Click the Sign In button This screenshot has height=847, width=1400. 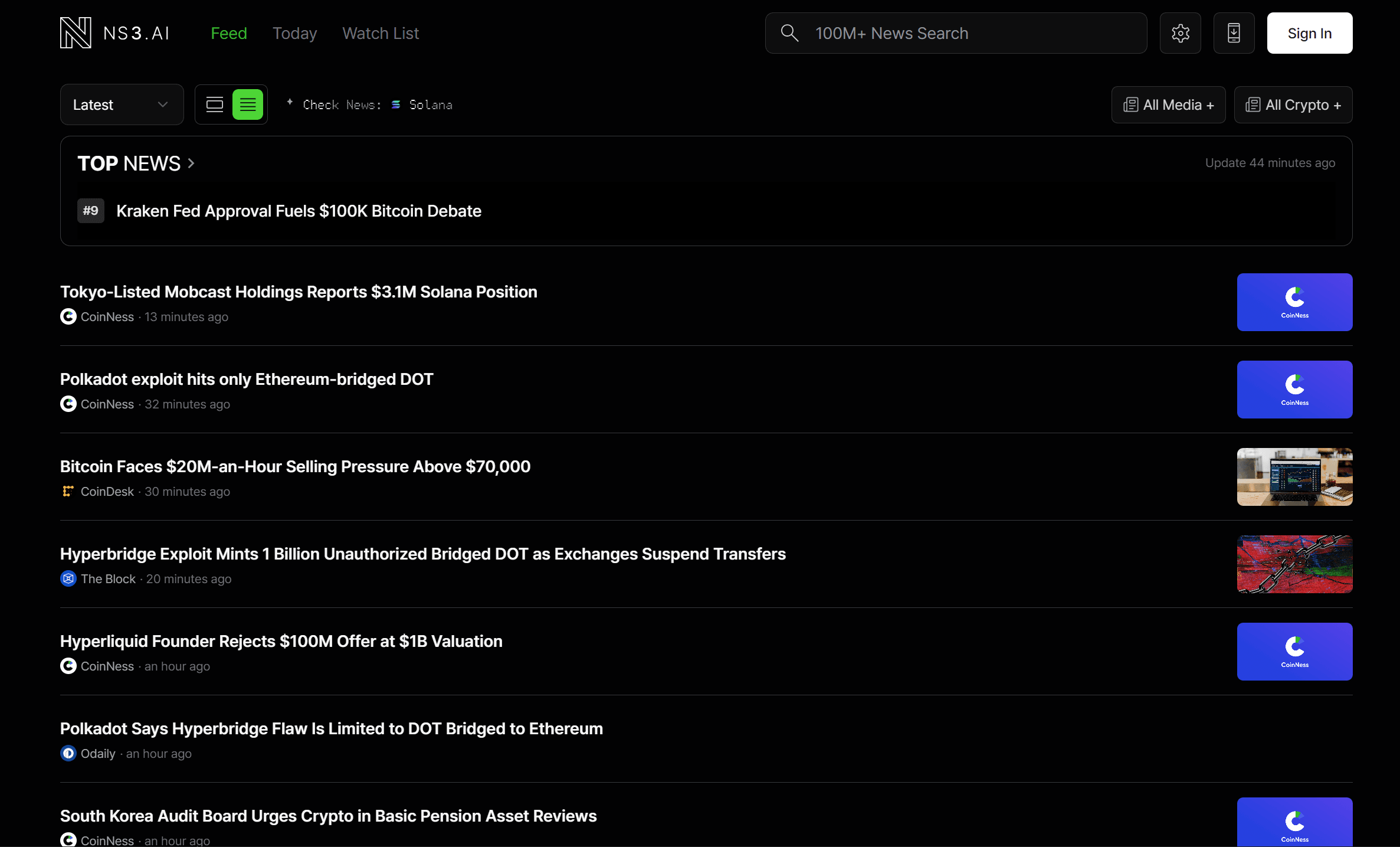pos(1310,33)
